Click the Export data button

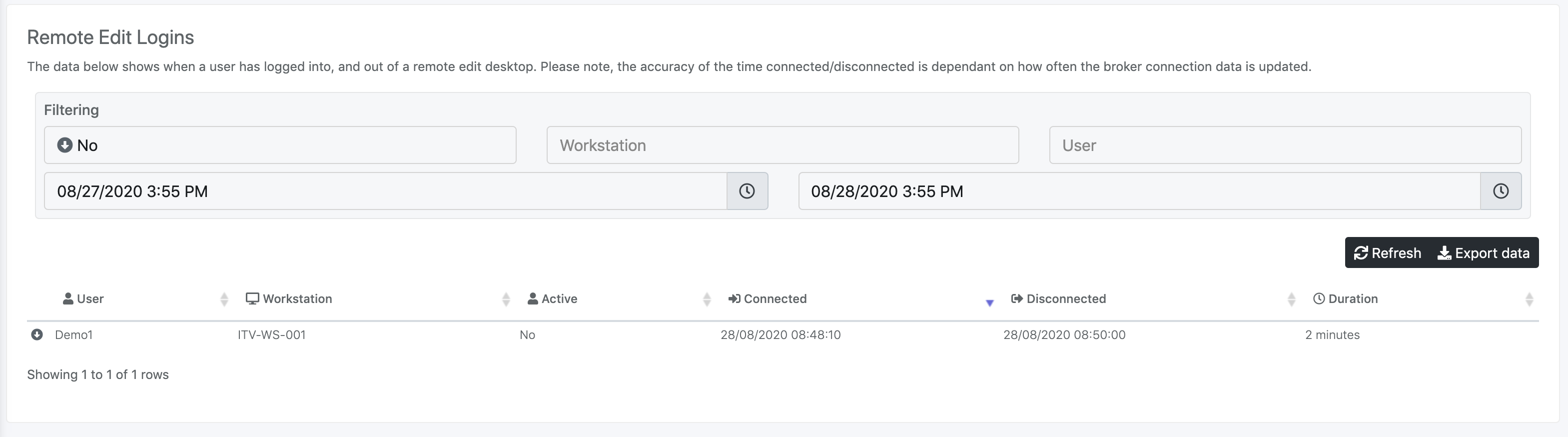1484,253
